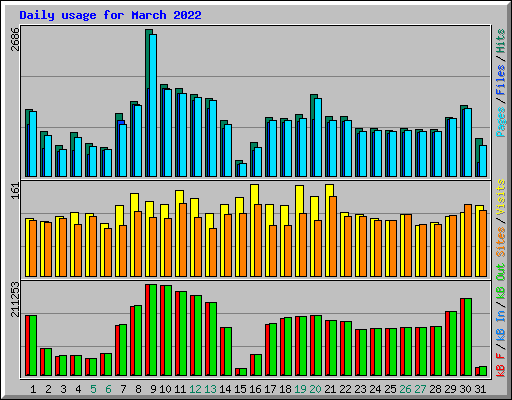Click the day 7 cyan pages bar
The height and width of the screenshot is (400, 512).
pyautogui.click(x=123, y=150)
